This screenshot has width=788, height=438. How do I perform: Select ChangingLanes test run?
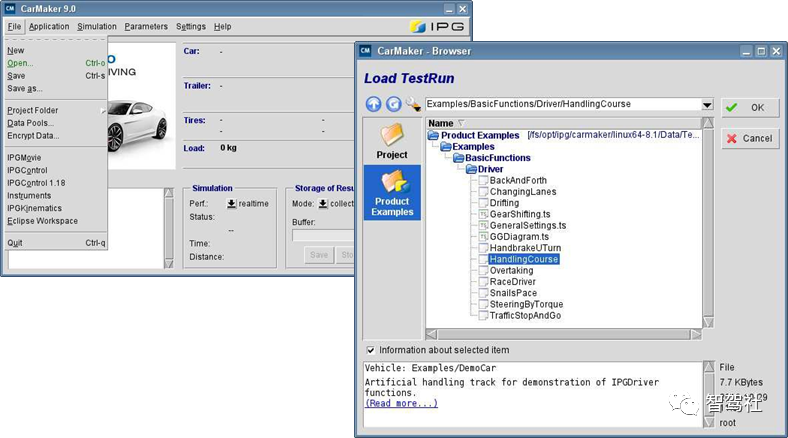click(x=523, y=191)
